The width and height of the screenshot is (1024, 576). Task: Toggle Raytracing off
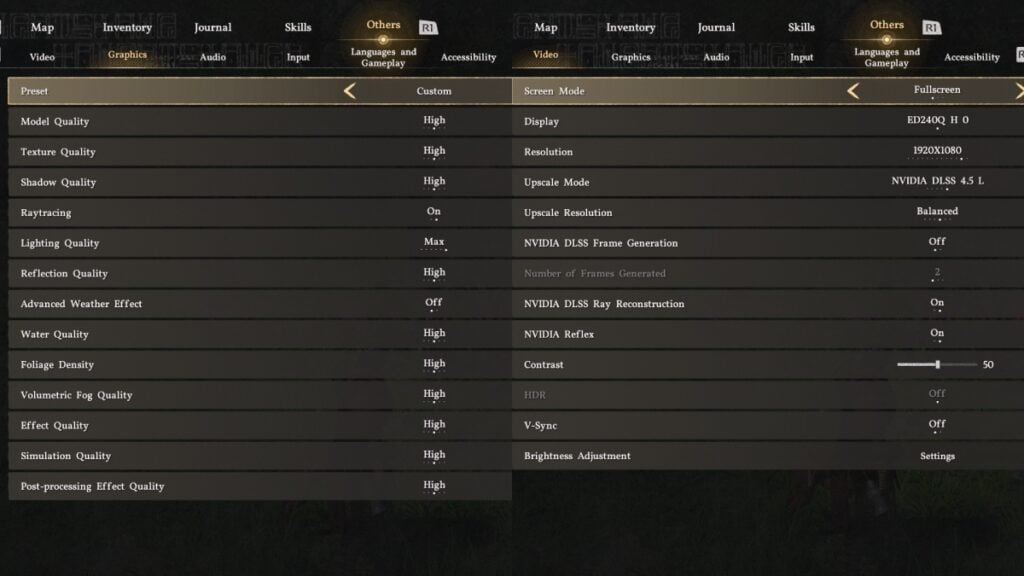pyautogui.click(x=433, y=212)
